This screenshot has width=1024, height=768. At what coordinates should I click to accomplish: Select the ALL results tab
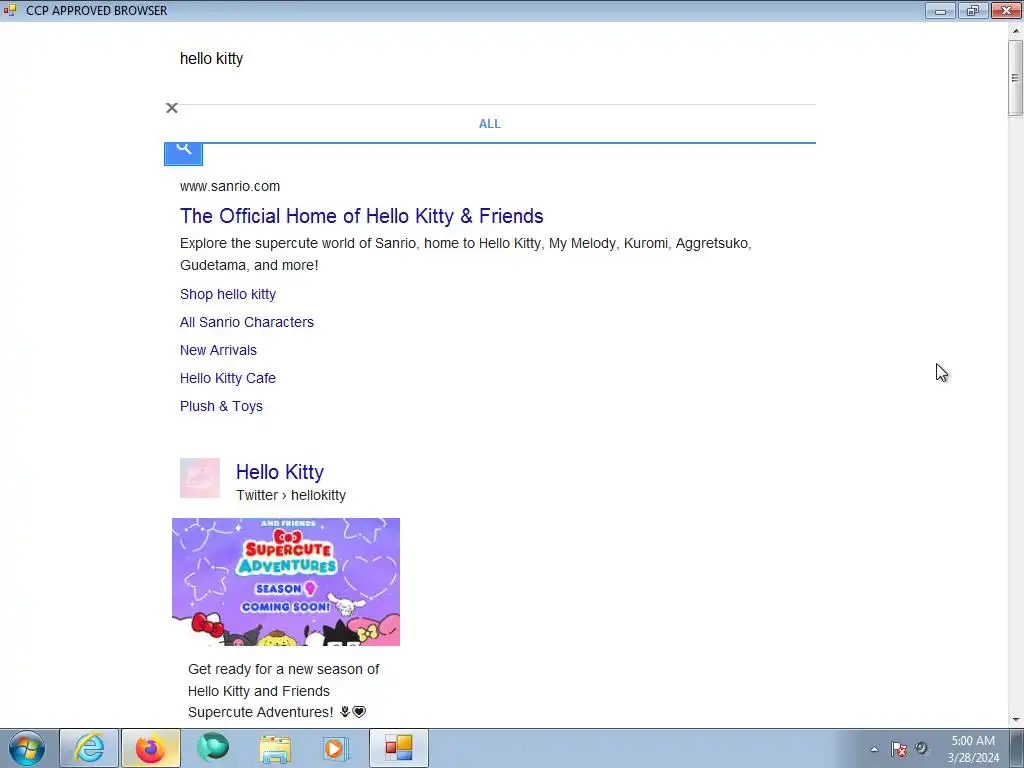490,124
